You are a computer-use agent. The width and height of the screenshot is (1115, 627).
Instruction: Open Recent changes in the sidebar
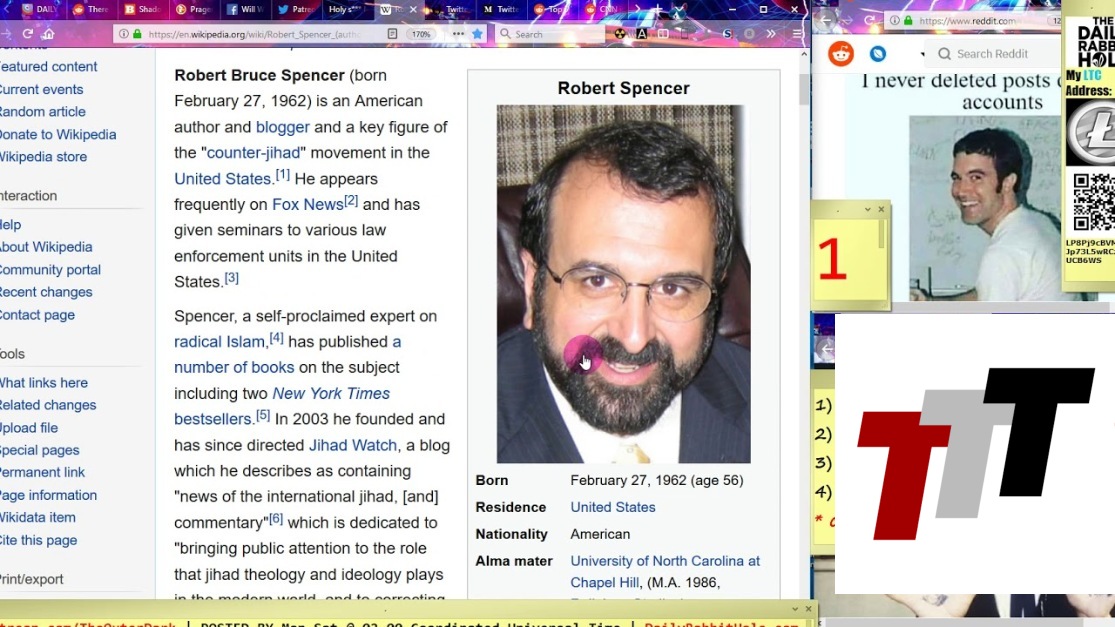(46, 292)
